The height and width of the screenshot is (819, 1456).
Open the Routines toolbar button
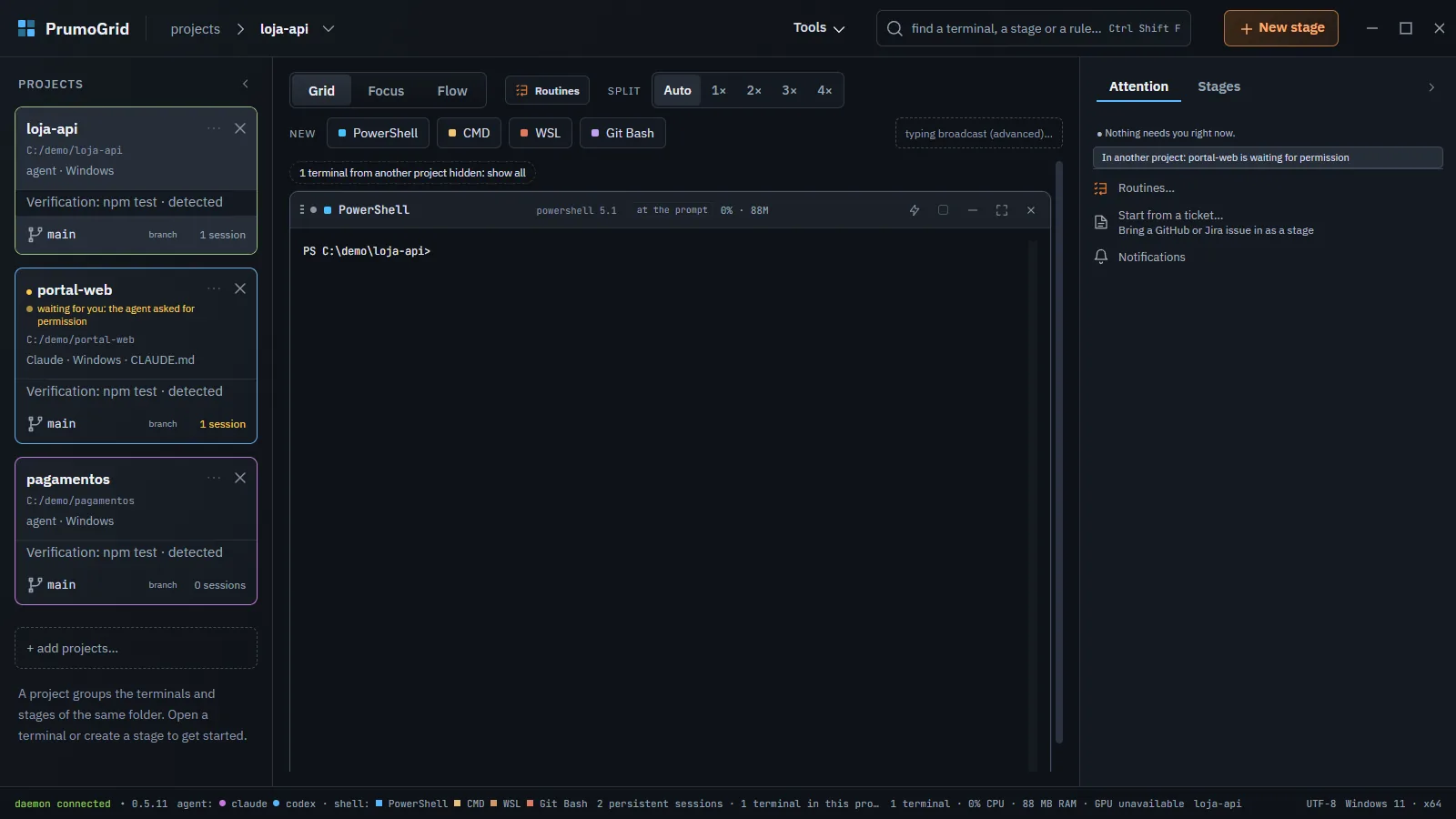point(547,91)
